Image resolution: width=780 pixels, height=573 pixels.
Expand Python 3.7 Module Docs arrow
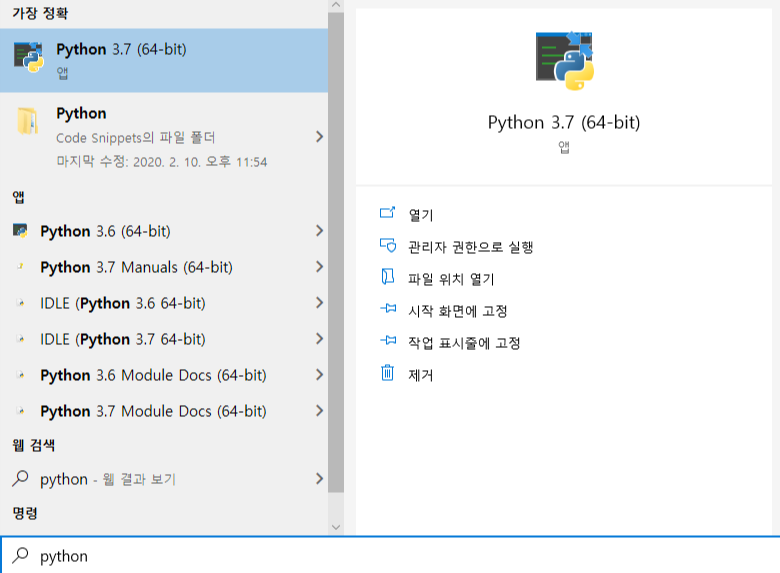click(319, 411)
